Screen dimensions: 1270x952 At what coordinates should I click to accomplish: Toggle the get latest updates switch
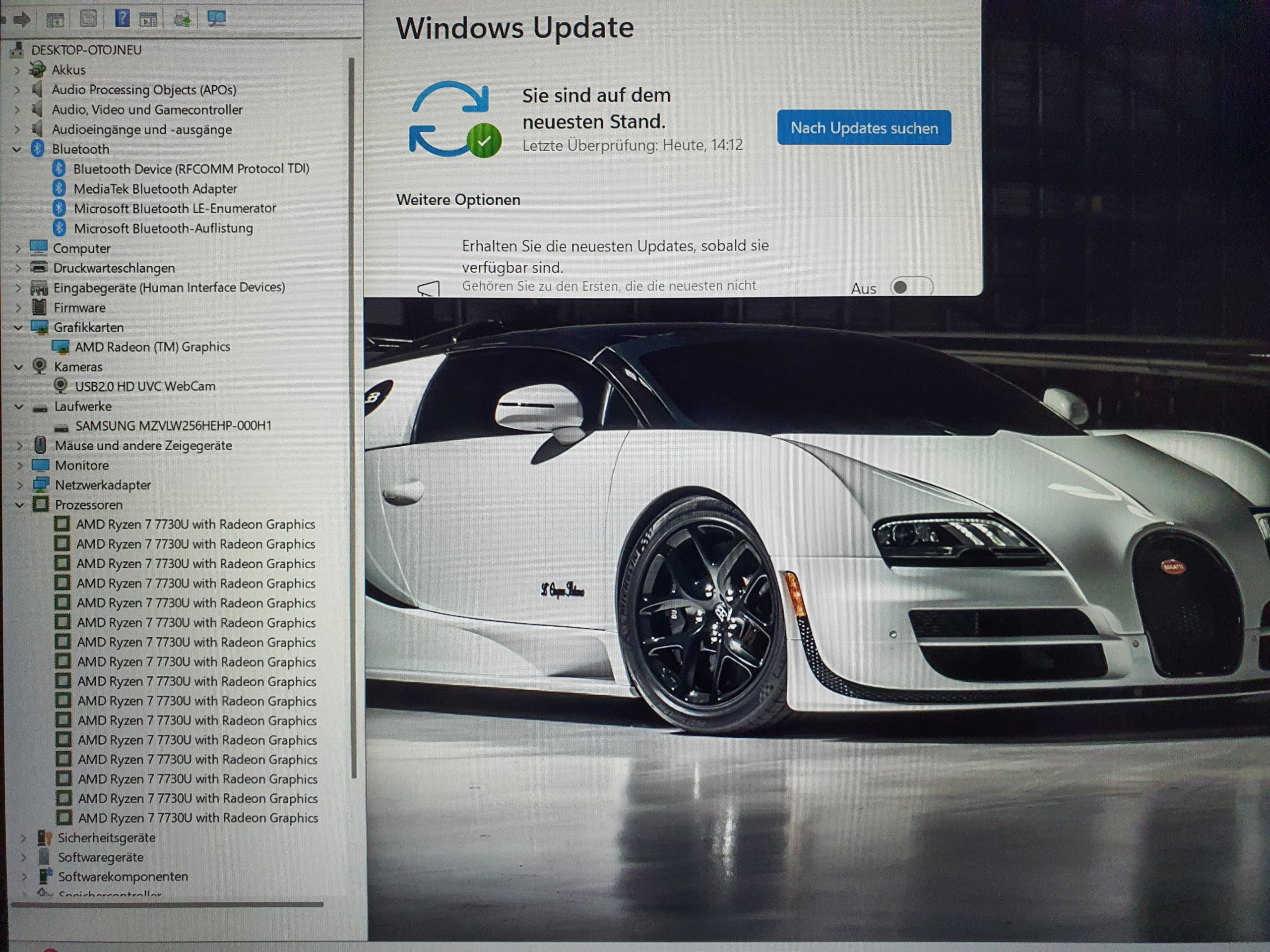(911, 287)
